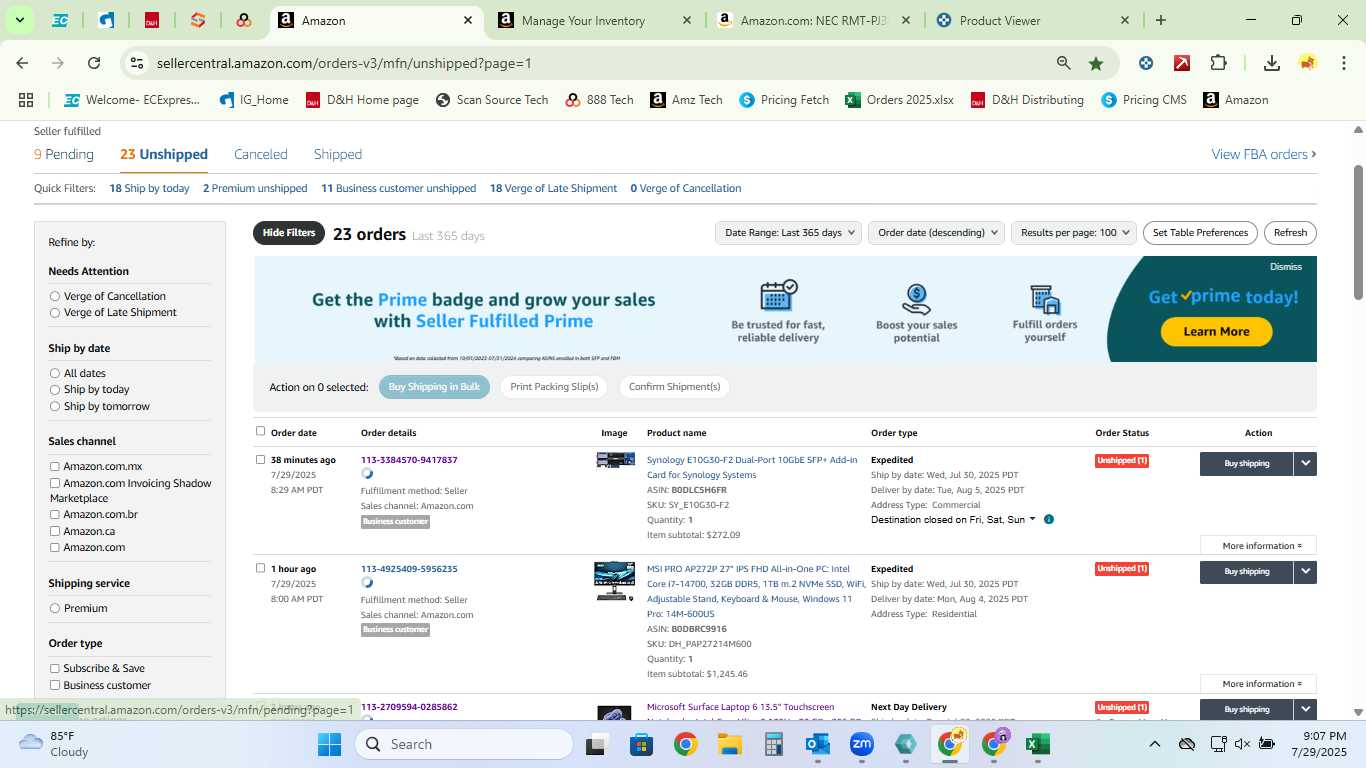1366x768 pixels.
Task: Close the Manage Your Inventory tab
Action: [686, 20]
